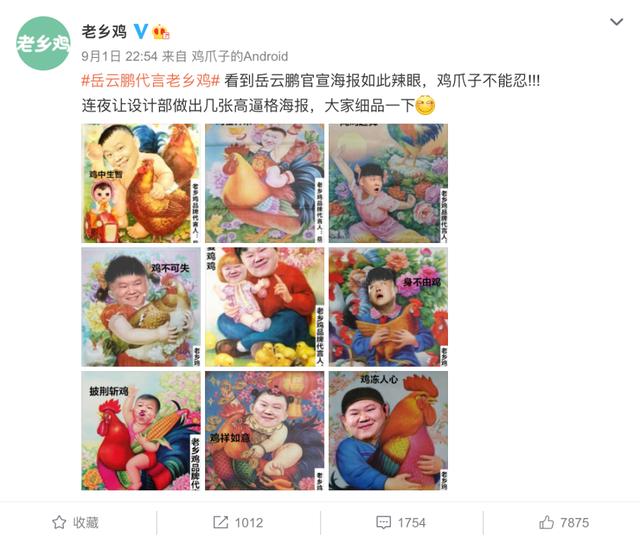Click the smiley emoji in the post text
Image resolution: width=640 pixels, height=537 pixels.
(x=425, y=106)
